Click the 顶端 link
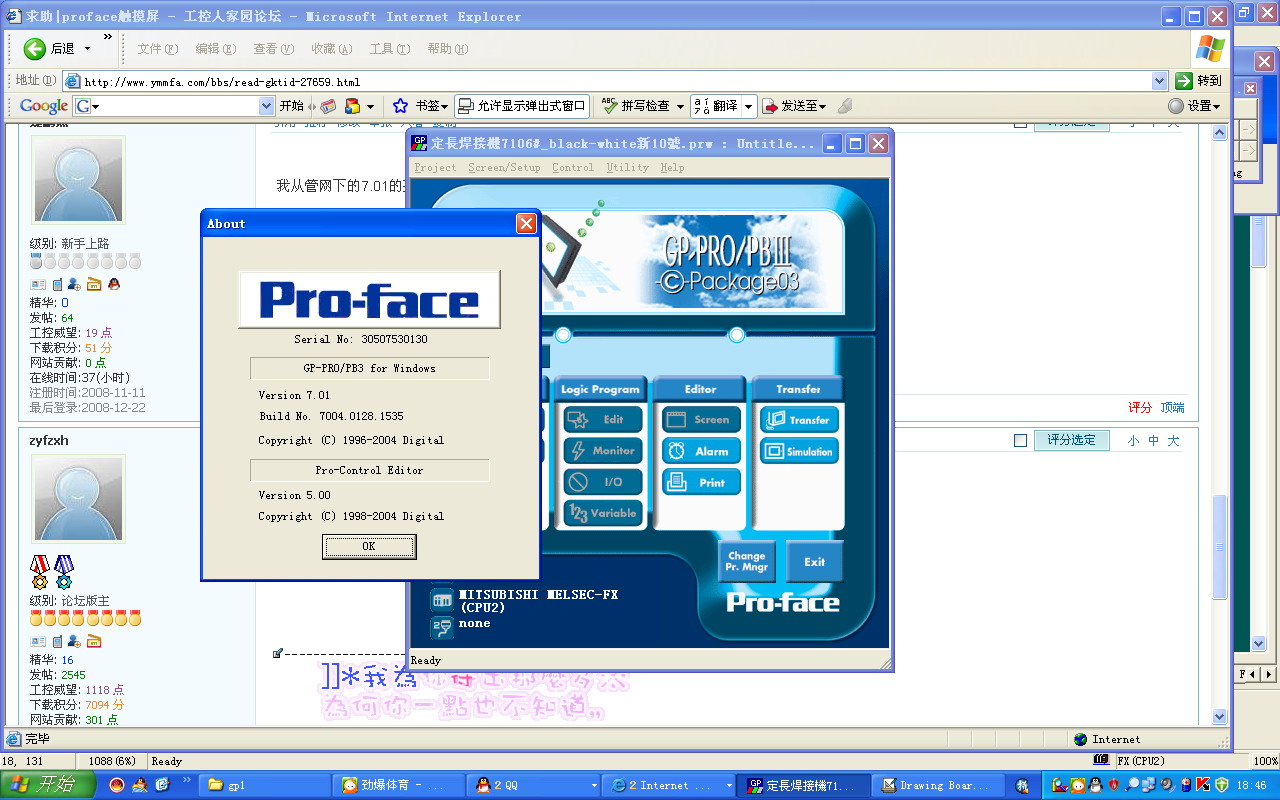The width and height of the screenshot is (1280, 800). 1172,408
